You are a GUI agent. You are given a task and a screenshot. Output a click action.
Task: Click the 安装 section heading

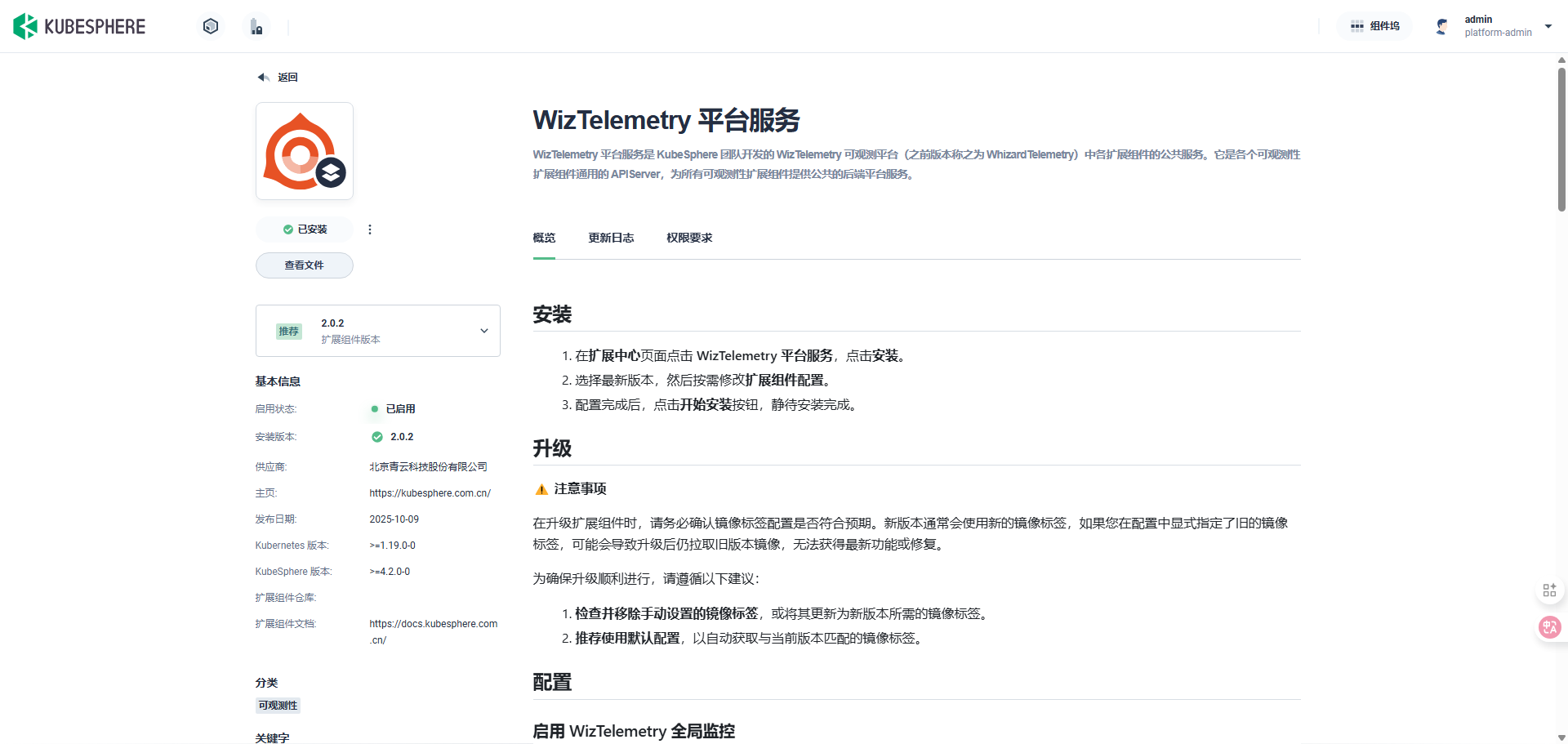[552, 314]
